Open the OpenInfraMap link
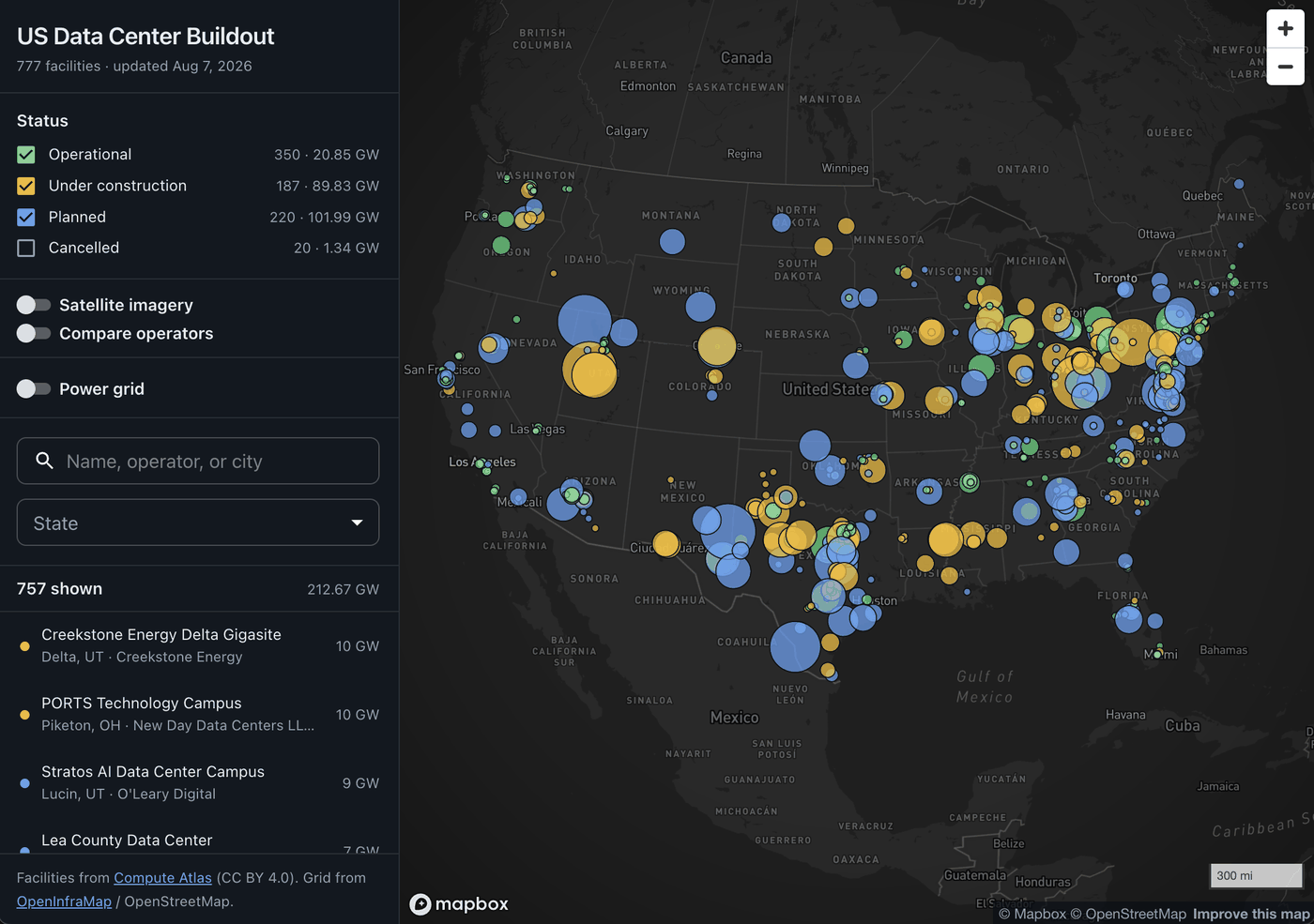Viewport: 1314px width, 924px height. point(64,901)
